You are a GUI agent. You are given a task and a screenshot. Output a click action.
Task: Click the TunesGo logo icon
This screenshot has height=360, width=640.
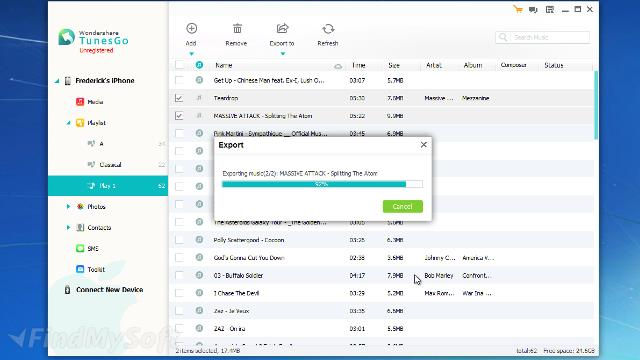pos(67,37)
